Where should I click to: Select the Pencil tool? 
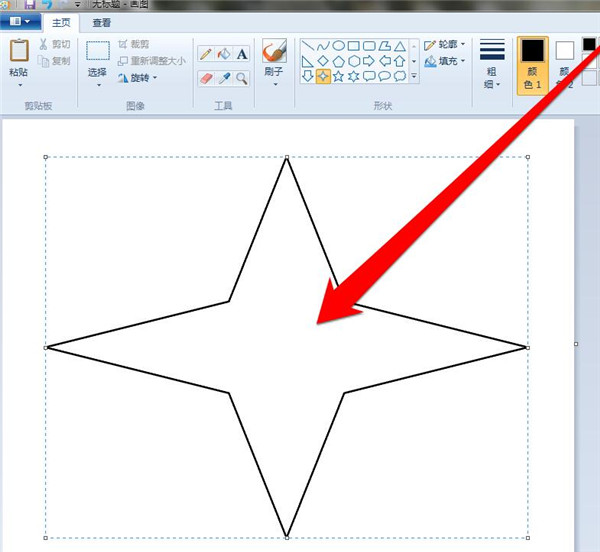206,54
